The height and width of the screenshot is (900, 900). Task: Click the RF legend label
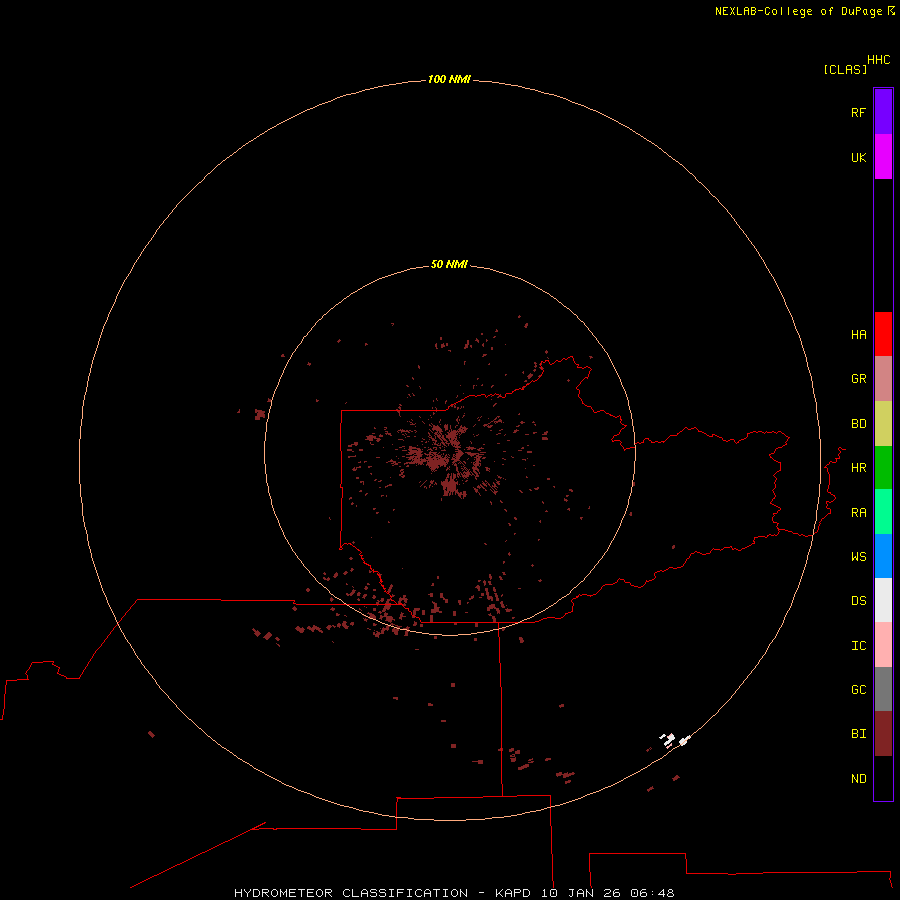(858, 112)
